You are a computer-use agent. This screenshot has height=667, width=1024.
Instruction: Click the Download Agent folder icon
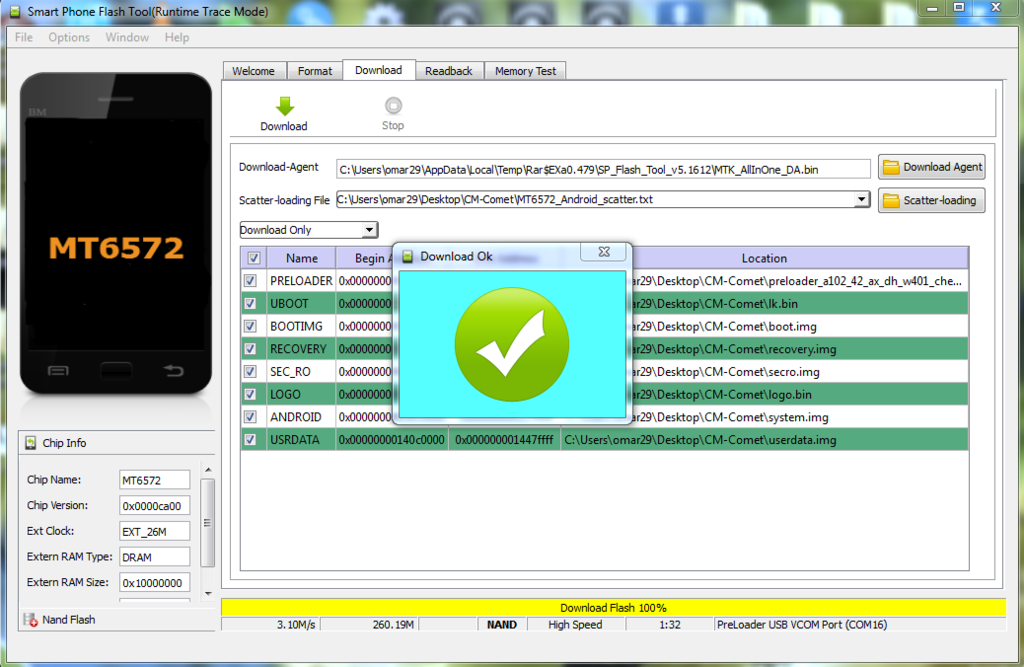(891, 167)
